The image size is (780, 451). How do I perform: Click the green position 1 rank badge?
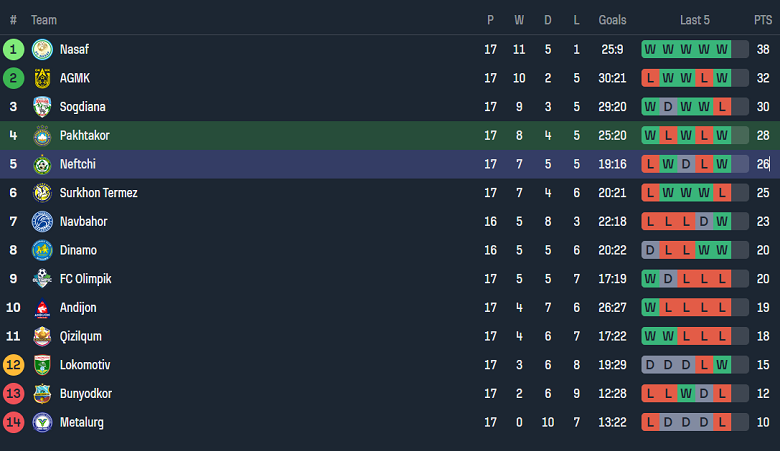(13, 49)
